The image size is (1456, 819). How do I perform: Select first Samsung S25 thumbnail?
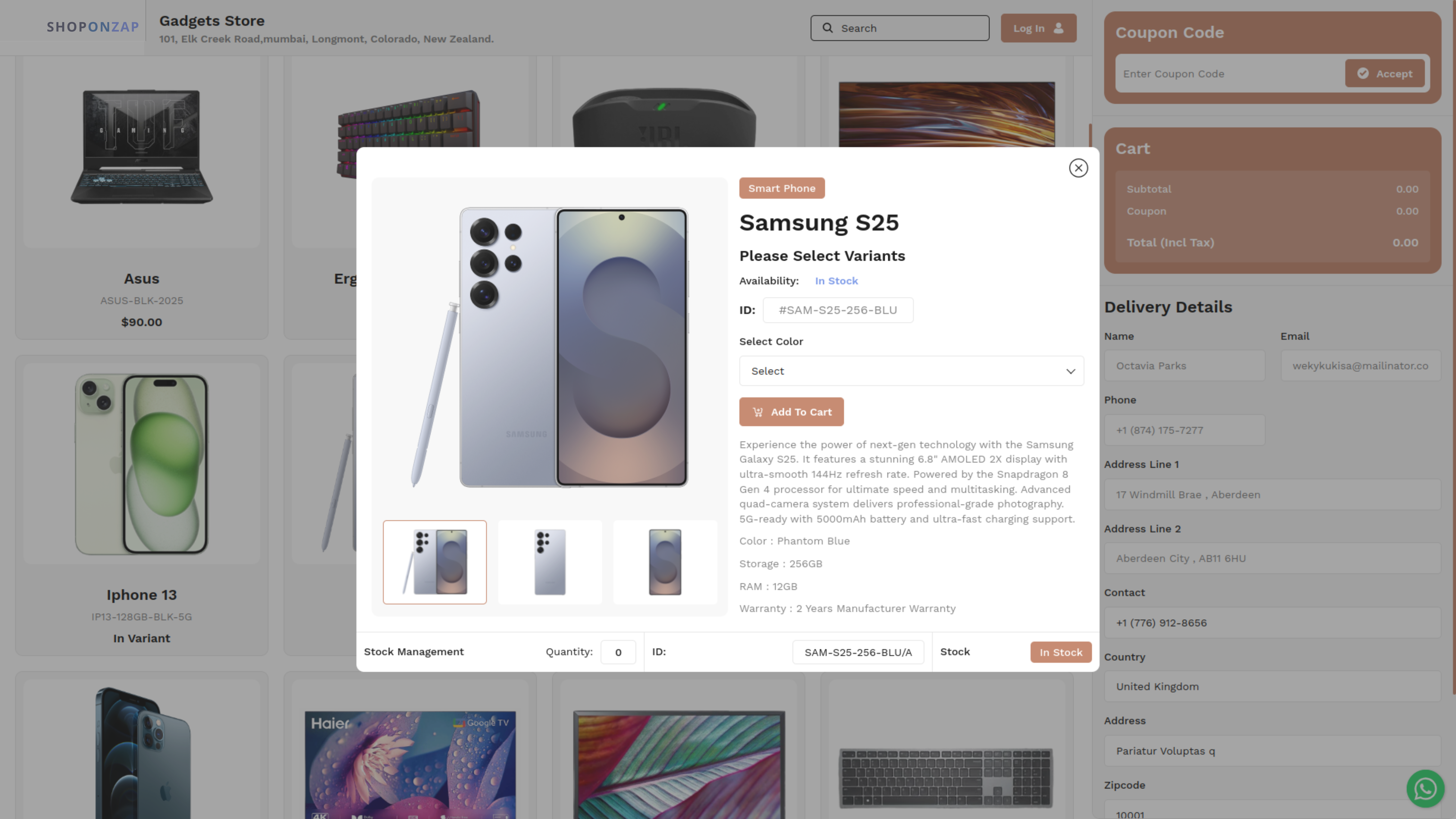pos(435,562)
